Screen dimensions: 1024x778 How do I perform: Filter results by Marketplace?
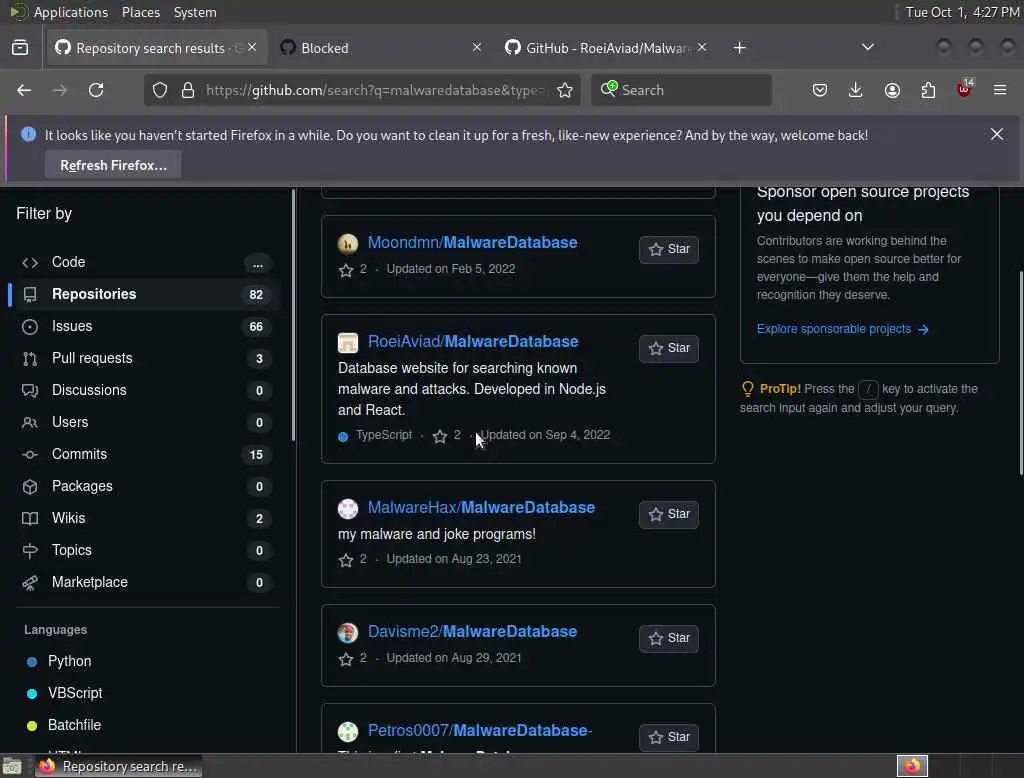tap(145, 583)
